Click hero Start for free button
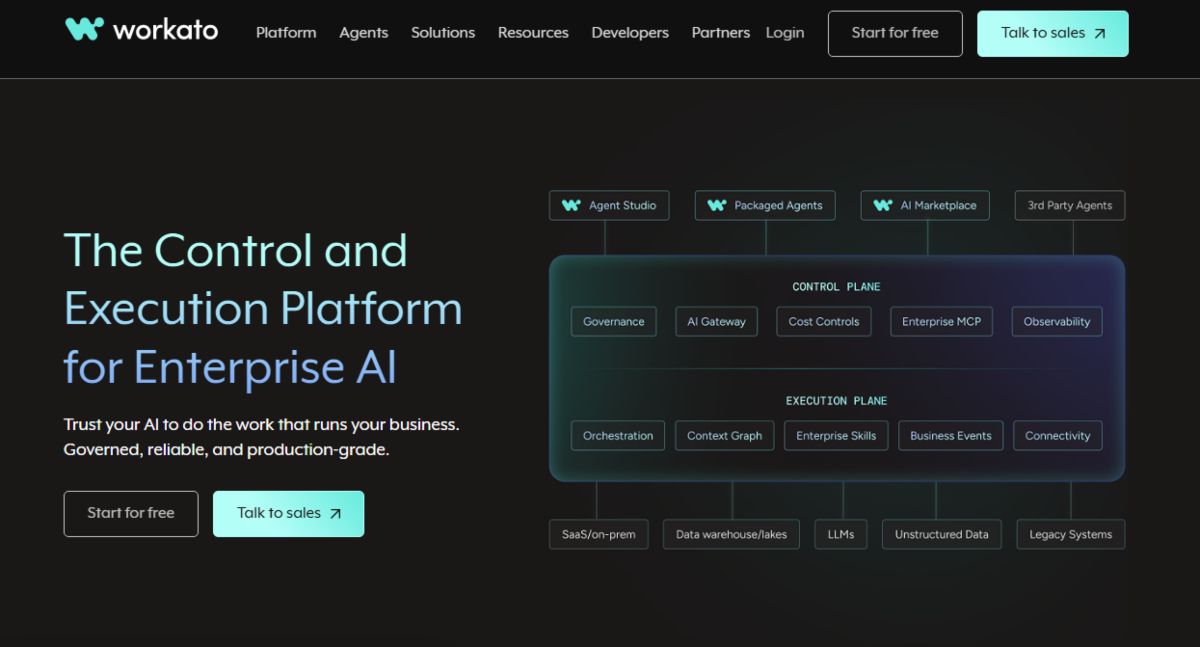This screenshot has height=647, width=1200. click(x=131, y=513)
